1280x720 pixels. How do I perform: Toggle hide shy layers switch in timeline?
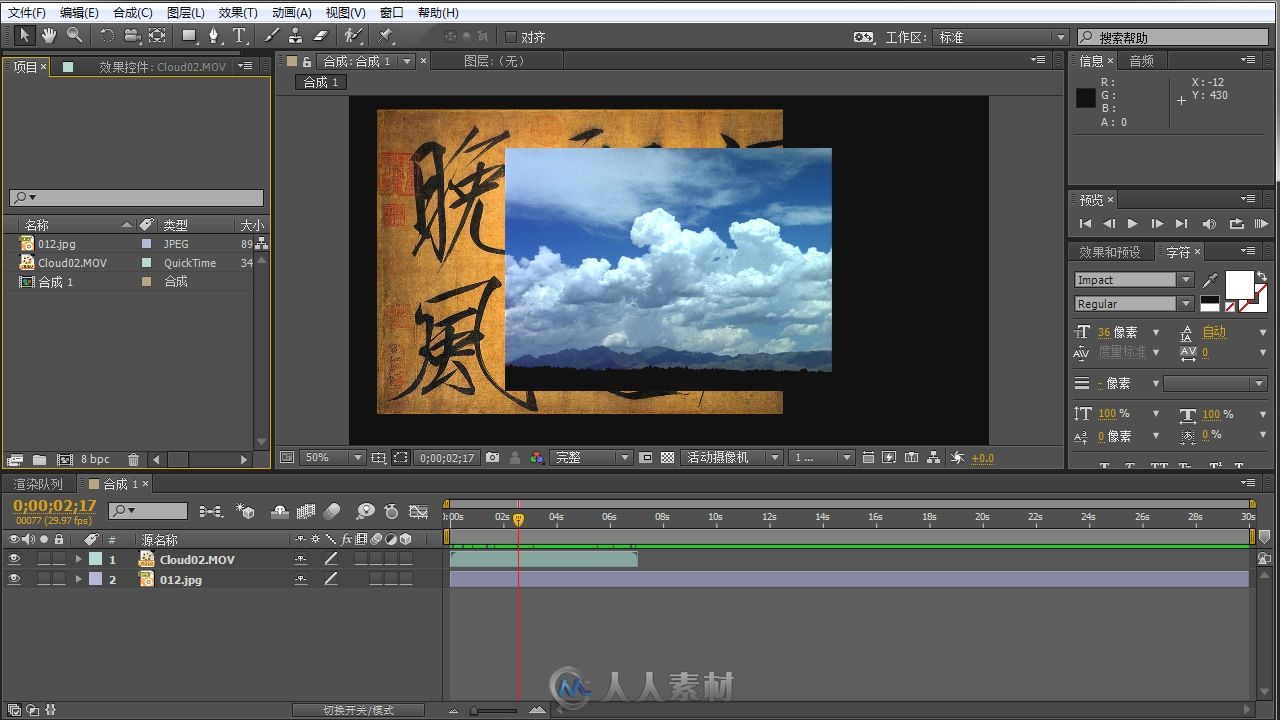pos(280,511)
